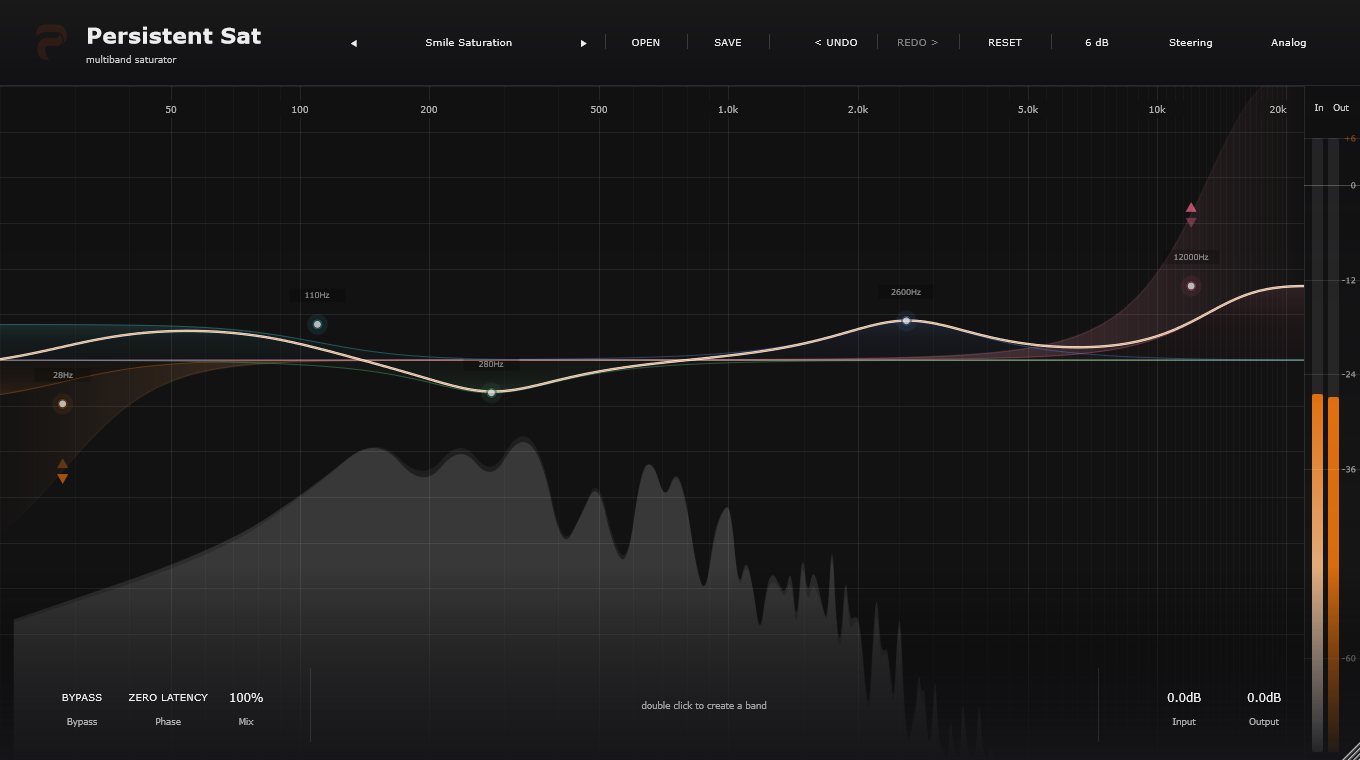Open the Analog mode selector

click(1288, 43)
